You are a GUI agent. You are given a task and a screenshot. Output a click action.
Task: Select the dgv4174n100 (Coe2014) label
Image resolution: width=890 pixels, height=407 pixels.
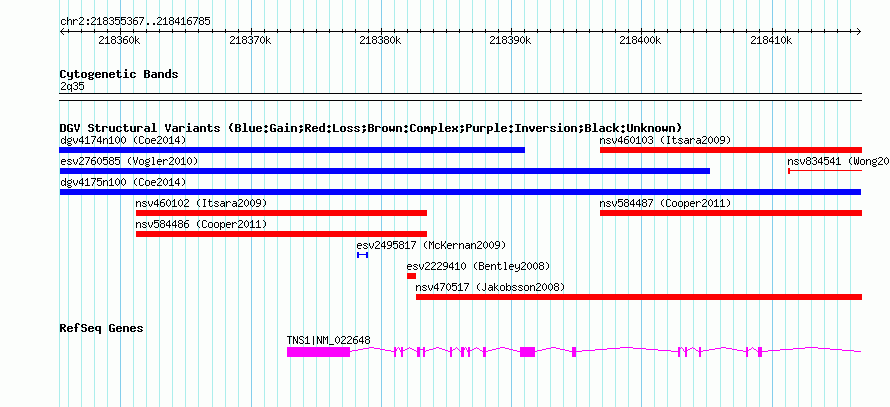tap(123, 140)
